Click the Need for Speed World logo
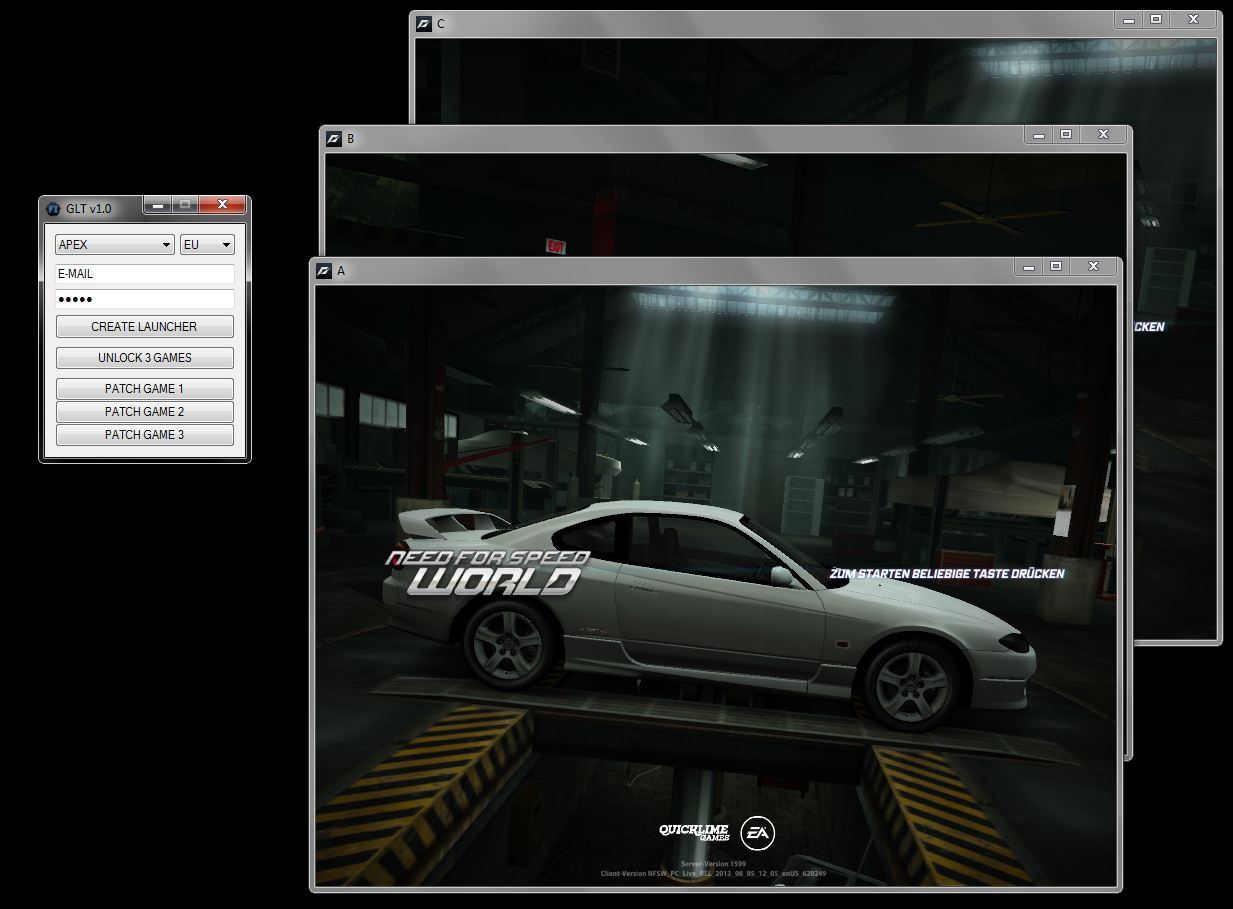Image resolution: width=1233 pixels, height=909 pixels. [488, 572]
